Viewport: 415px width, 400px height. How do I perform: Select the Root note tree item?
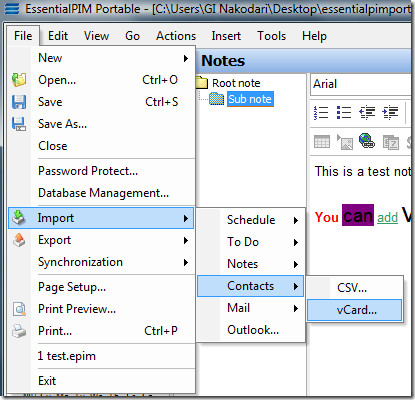tap(236, 83)
